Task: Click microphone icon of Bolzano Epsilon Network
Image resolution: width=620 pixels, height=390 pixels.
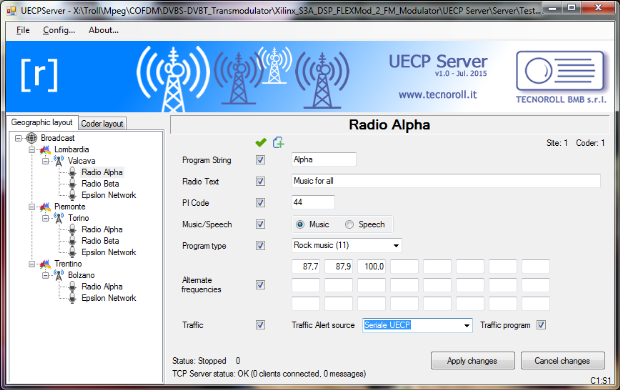Action: (72, 298)
